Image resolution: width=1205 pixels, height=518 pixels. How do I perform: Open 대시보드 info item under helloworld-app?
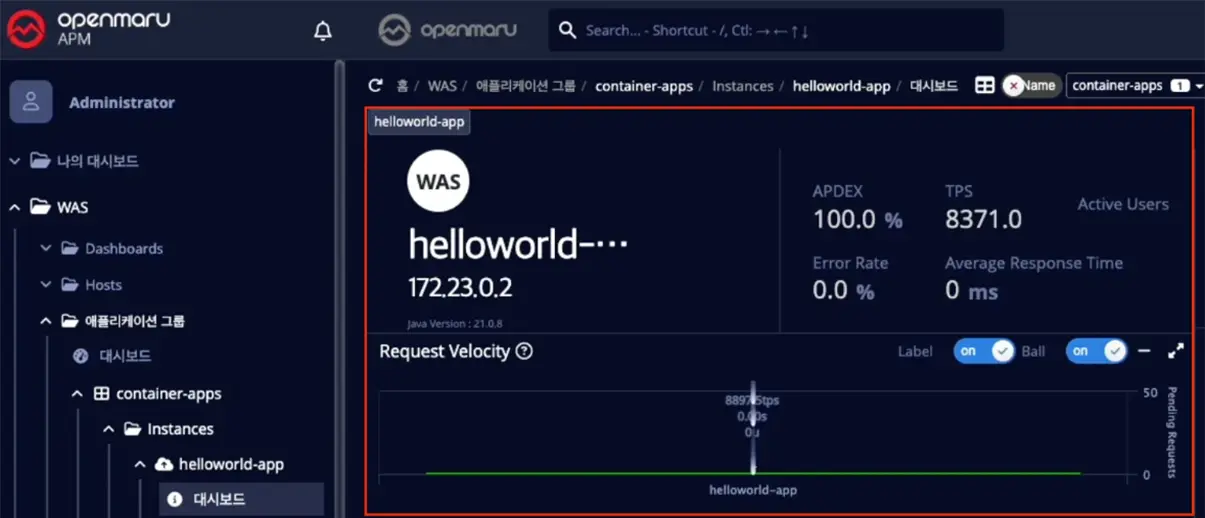[241, 498]
